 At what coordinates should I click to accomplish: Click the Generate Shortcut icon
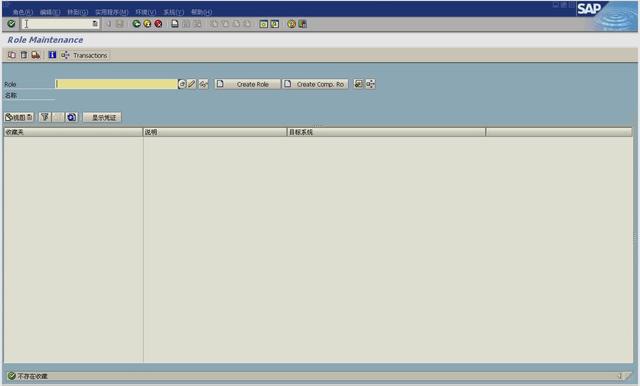point(275,24)
